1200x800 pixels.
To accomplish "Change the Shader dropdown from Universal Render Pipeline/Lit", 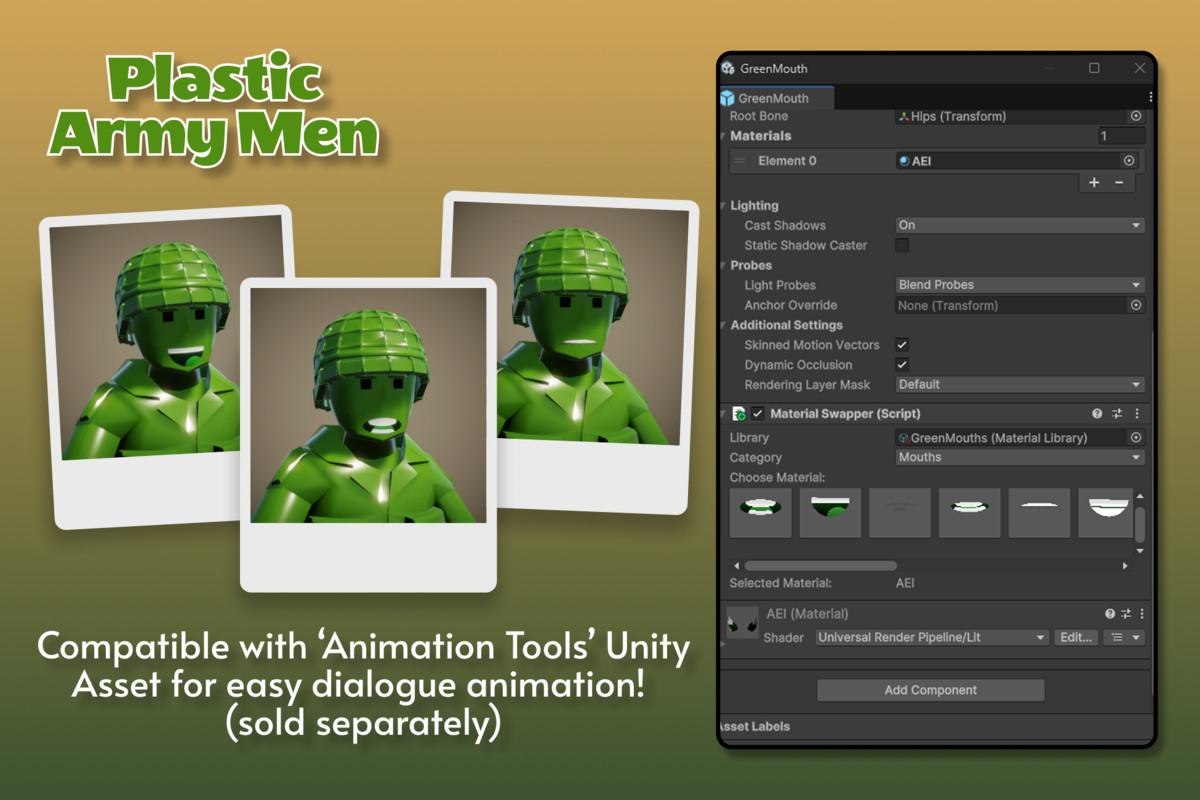I will pyautogui.click(x=930, y=637).
